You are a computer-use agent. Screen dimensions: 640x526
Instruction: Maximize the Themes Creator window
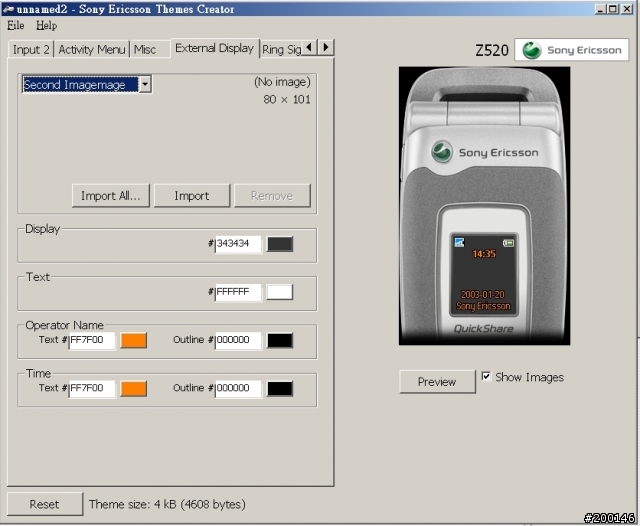click(x=613, y=9)
